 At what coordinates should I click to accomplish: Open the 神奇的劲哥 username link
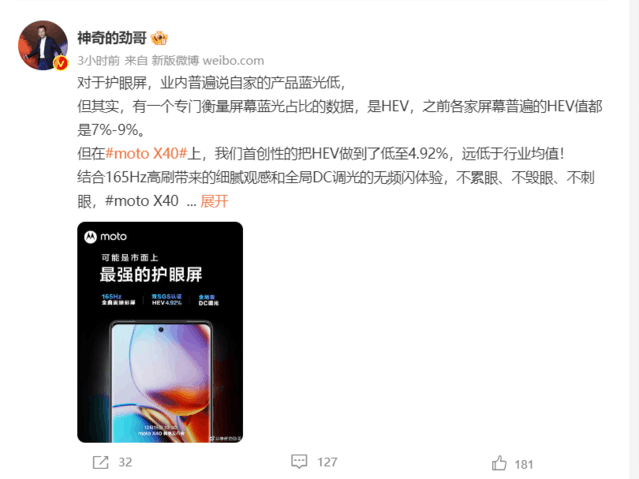[112, 38]
